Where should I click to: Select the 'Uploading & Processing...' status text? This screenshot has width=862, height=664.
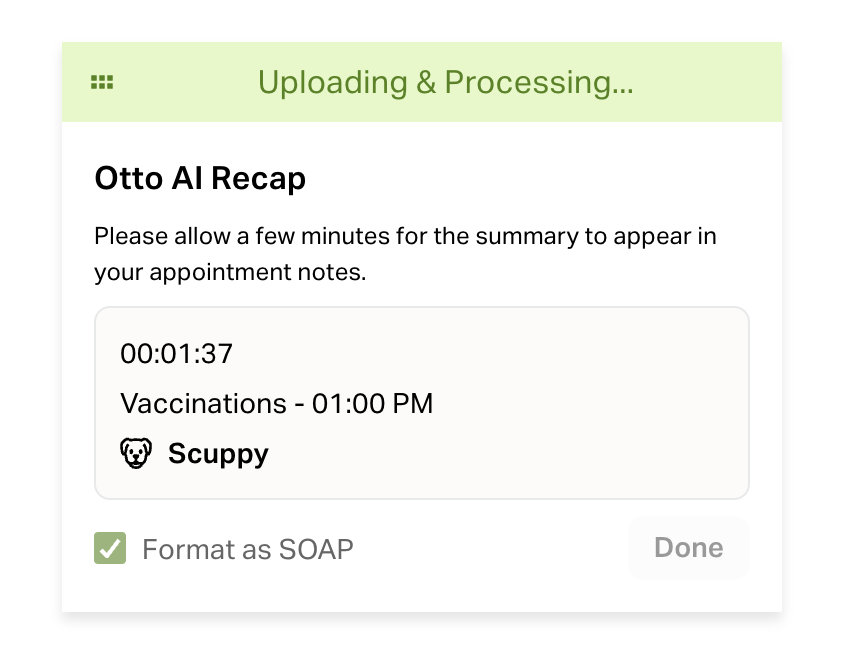[445, 83]
